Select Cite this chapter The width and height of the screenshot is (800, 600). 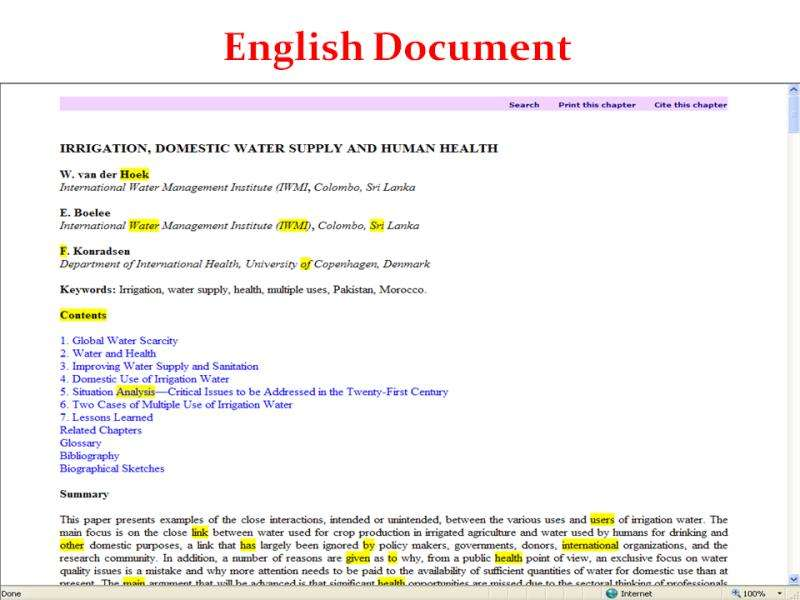(690, 105)
